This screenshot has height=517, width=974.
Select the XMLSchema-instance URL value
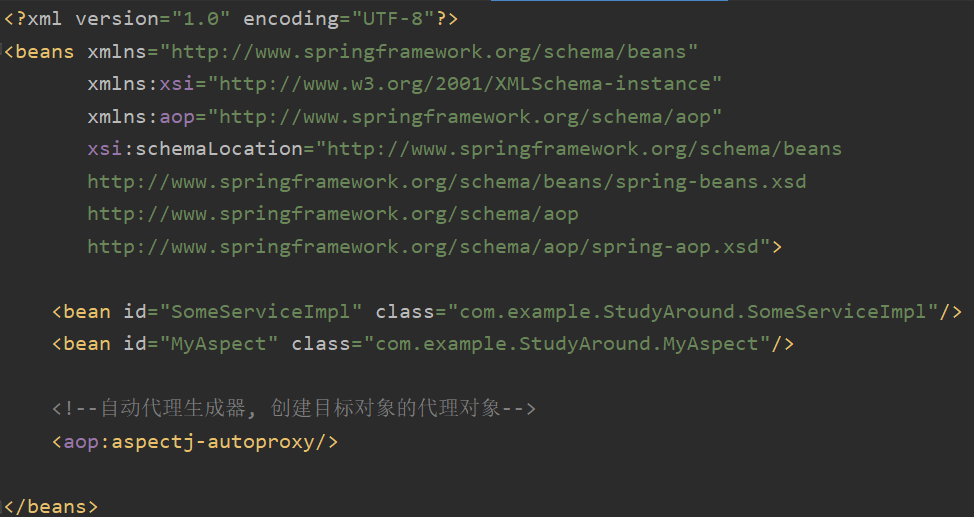point(465,84)
